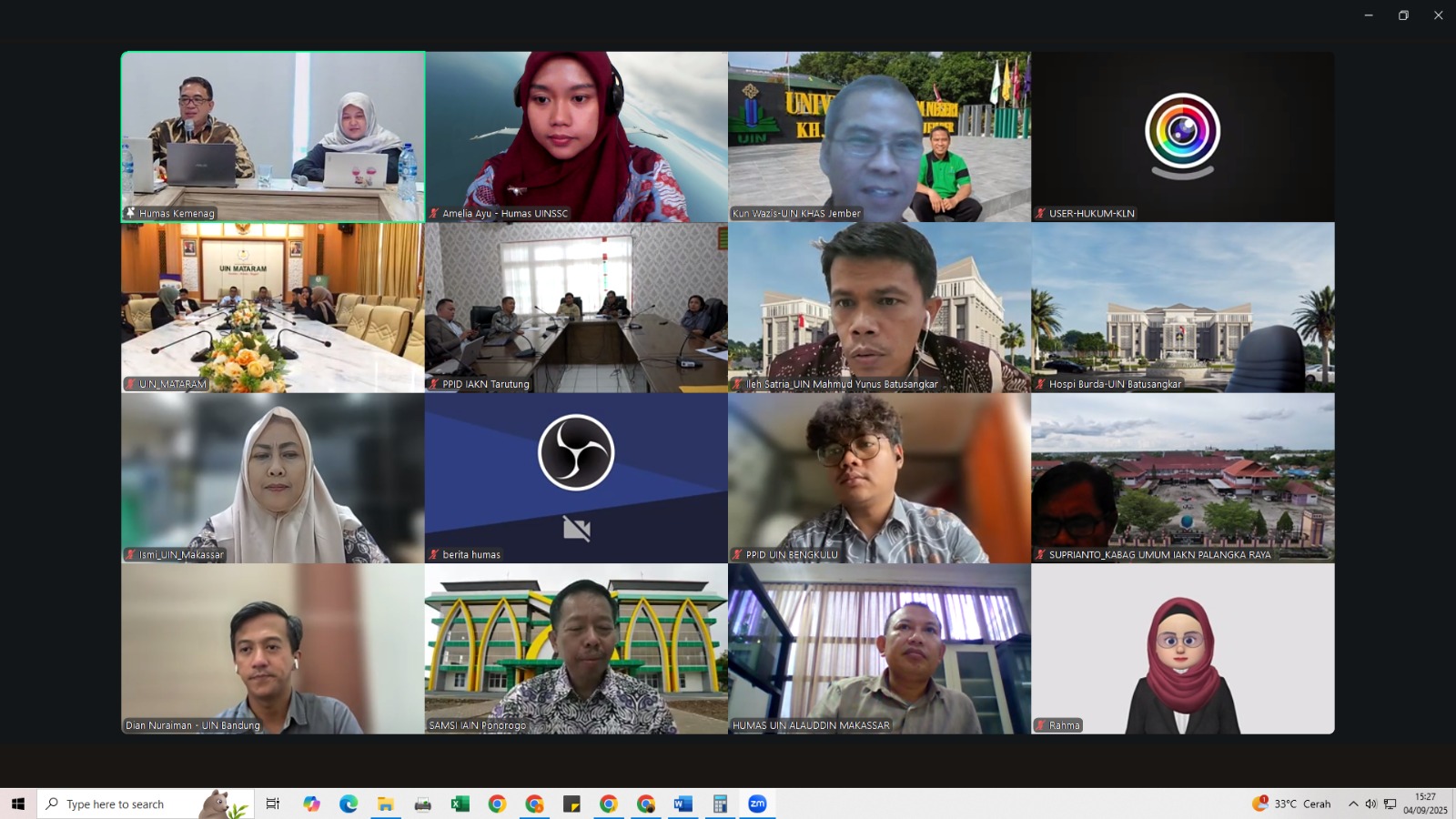Viewport: 1456px width, 819px height.
Task: Launch Excel from the taskbar
Action: click(460, 804)
